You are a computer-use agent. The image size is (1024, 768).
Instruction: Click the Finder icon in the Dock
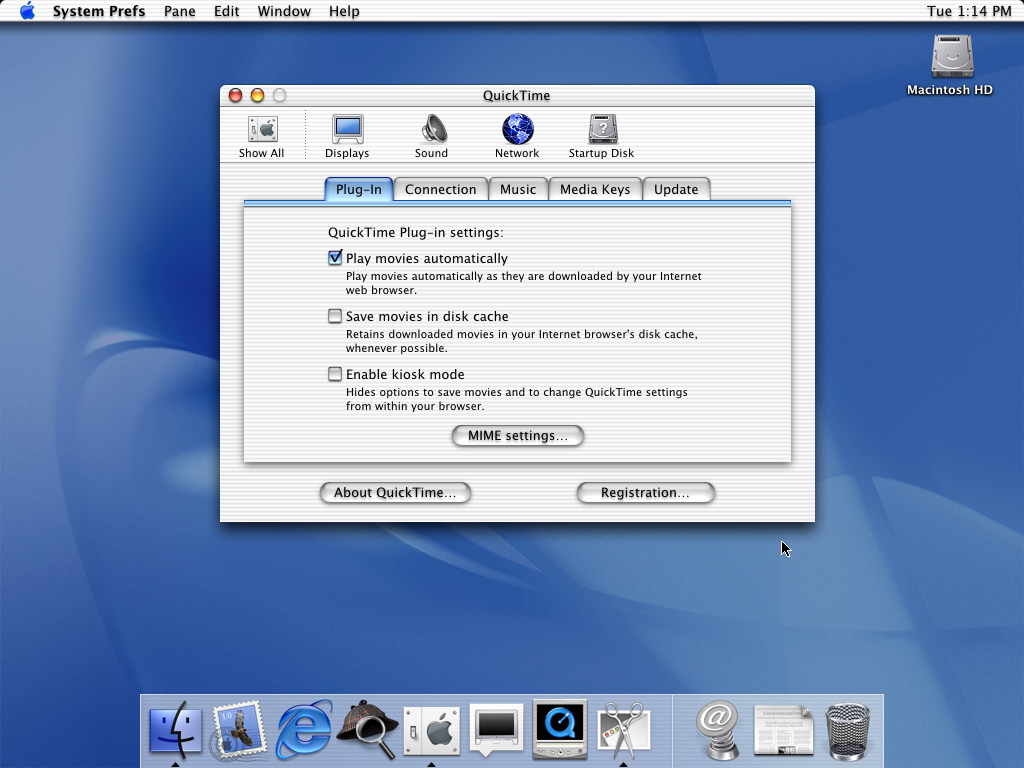coord(175,729)
